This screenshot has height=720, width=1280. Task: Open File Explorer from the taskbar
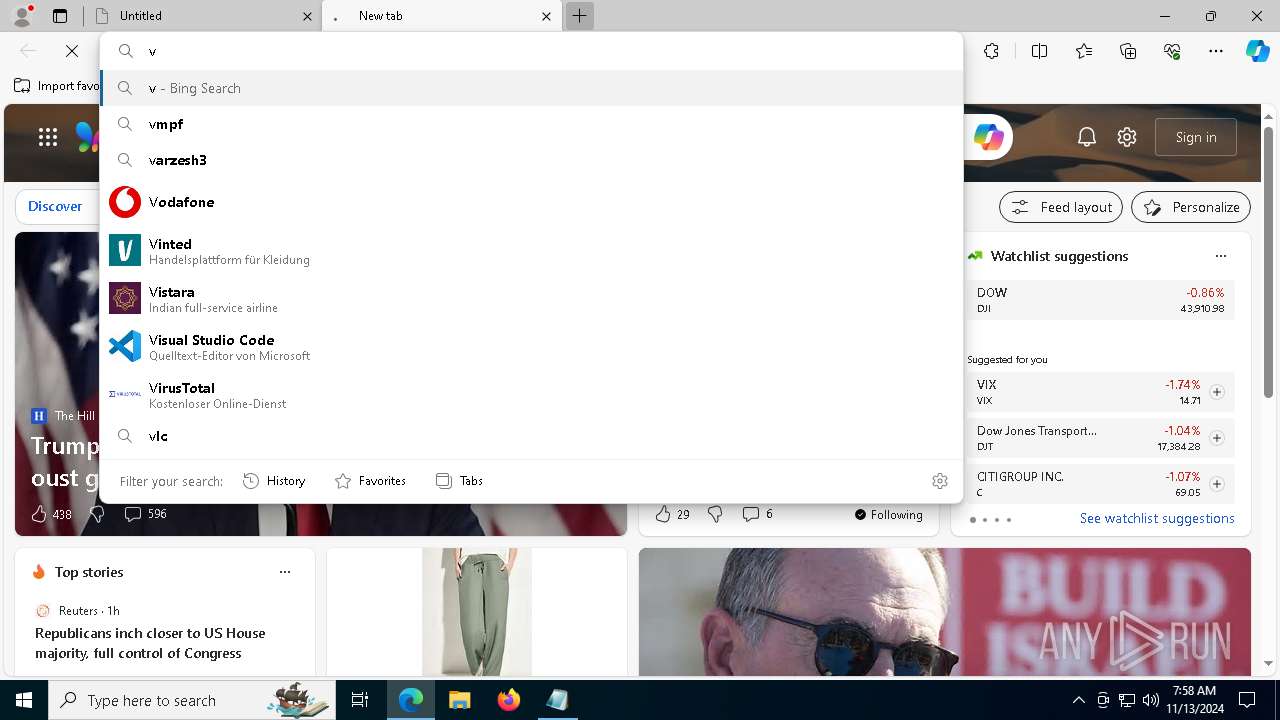tap(459, 700)
